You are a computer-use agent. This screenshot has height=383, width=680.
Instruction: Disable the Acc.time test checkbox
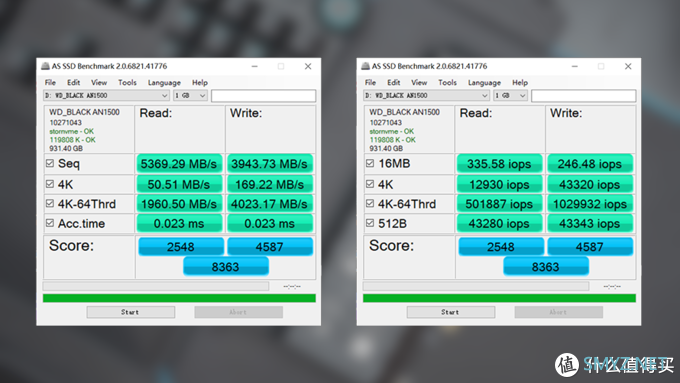click(x=50, y=223)
